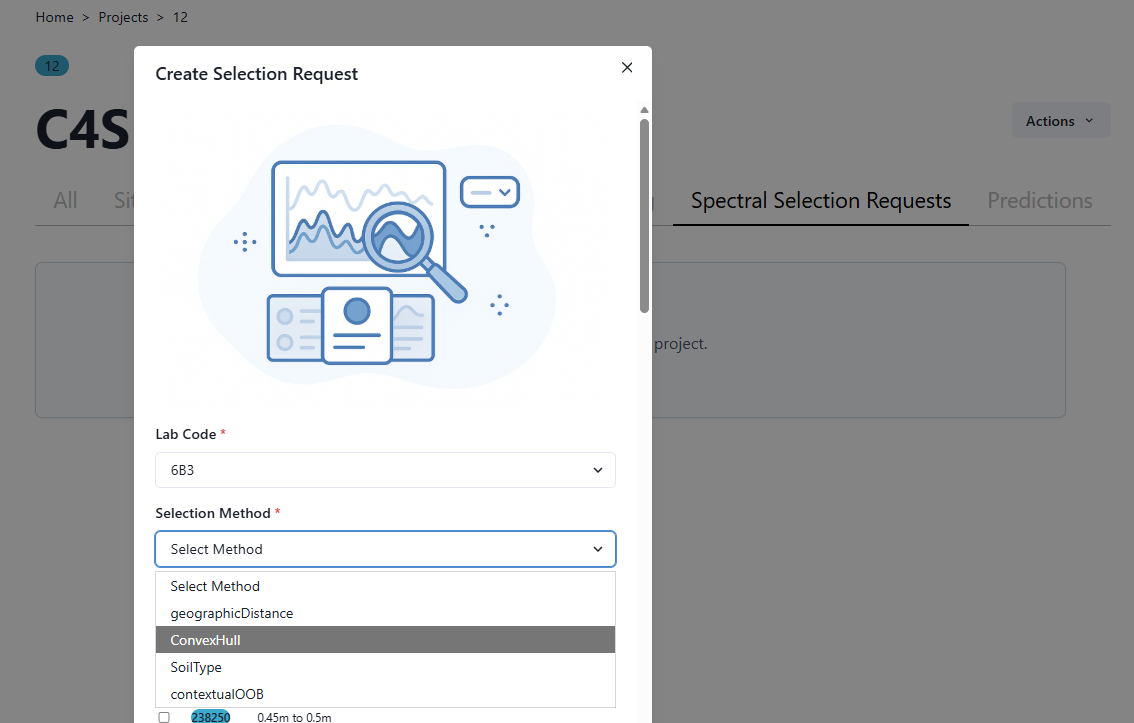Go to Home via breadcrumb
Screen dimensions: 1134x723
54,17
